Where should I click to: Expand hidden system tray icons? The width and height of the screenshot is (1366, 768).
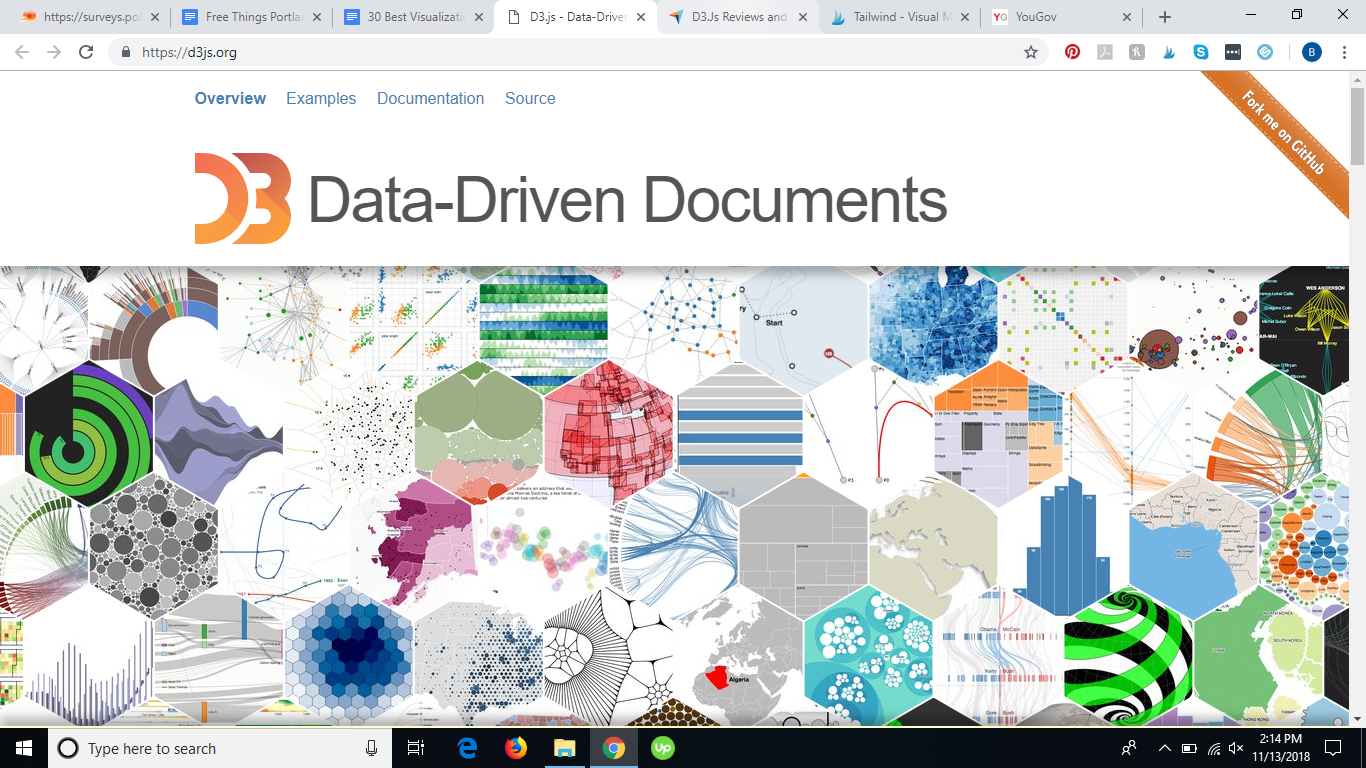1164,748
